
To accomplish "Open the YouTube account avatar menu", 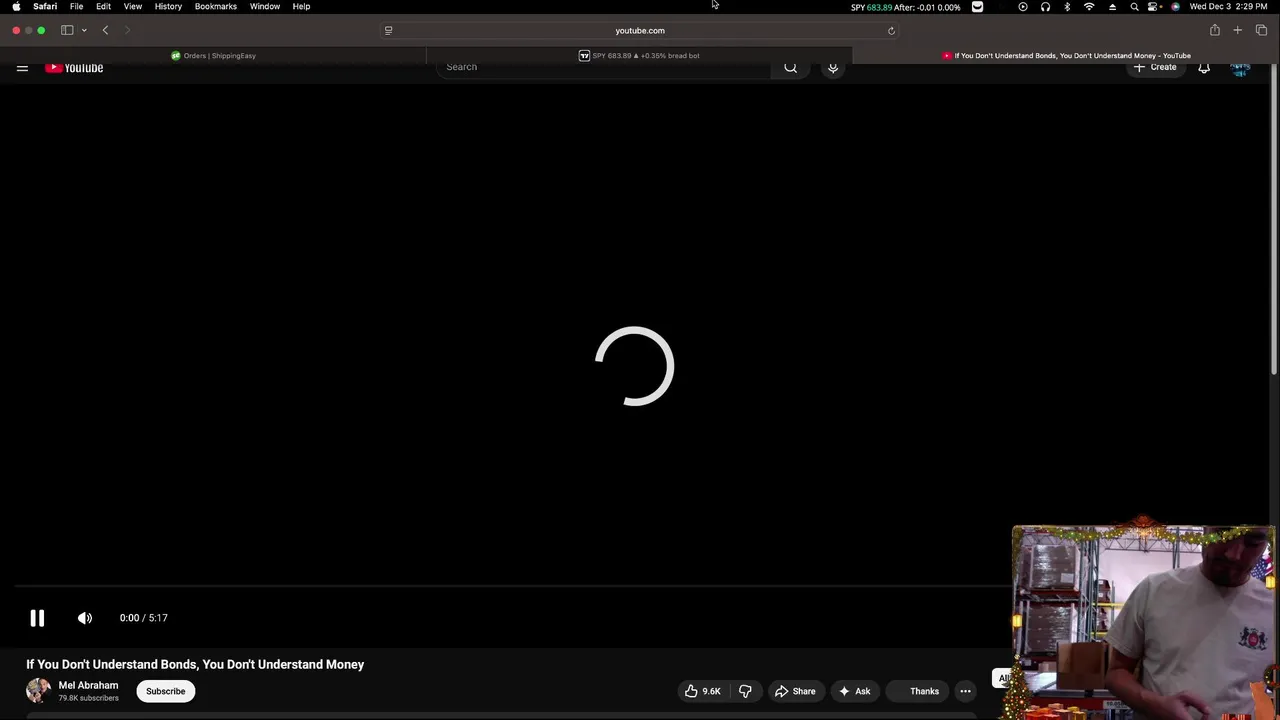I will (1240, 67).
